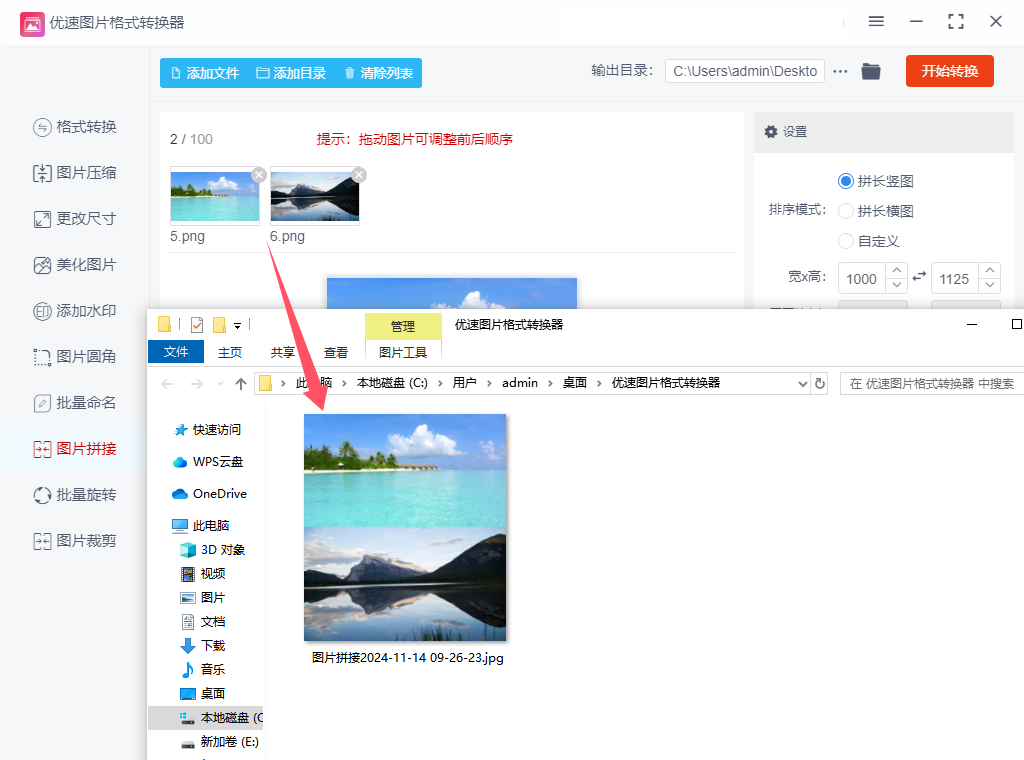The height and width of the screenshot is (760, 1024).
Task: Open the 主页 tab in Explorer
Action: pos(230,353)
